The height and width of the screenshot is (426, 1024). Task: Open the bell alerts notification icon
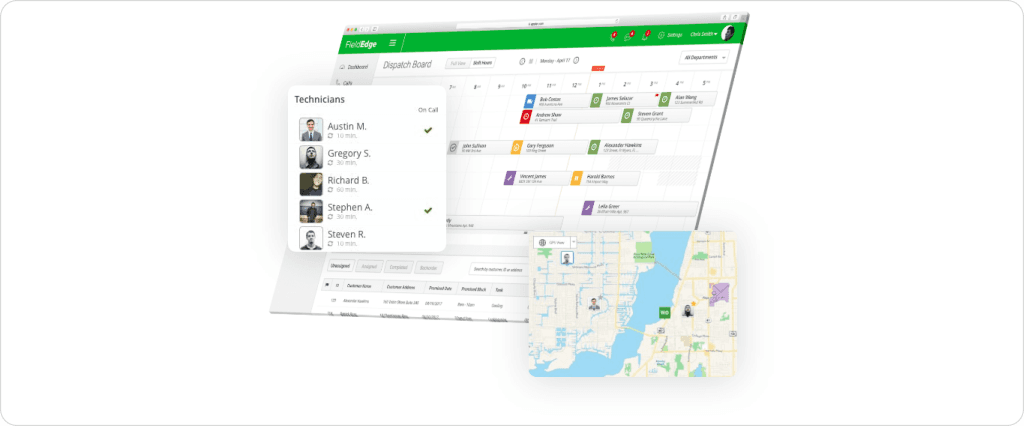(645, 35)
